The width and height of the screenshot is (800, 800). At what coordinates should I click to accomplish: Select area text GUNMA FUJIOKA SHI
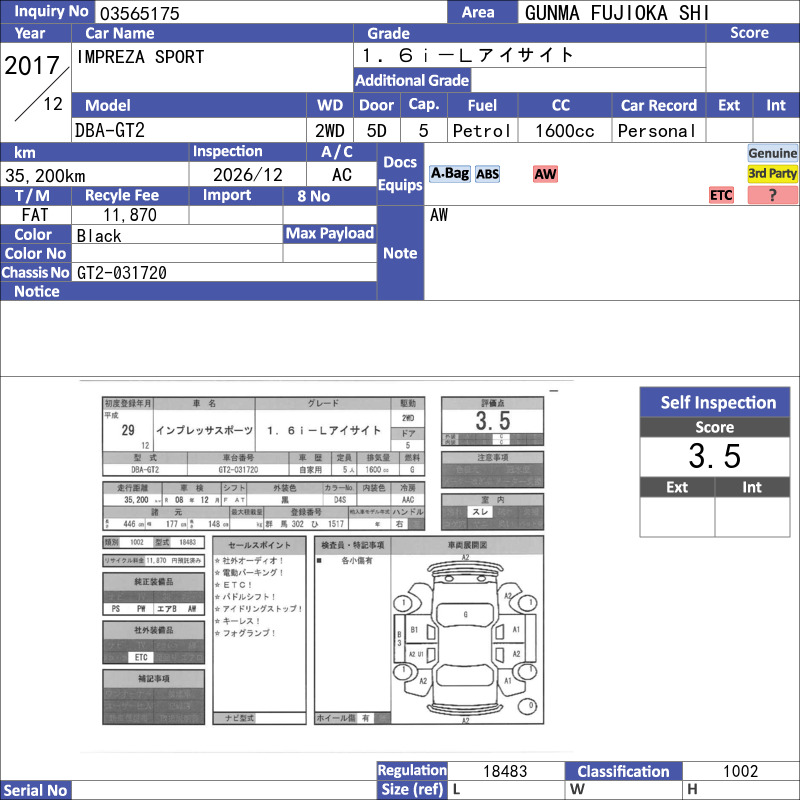coord(617,13)
